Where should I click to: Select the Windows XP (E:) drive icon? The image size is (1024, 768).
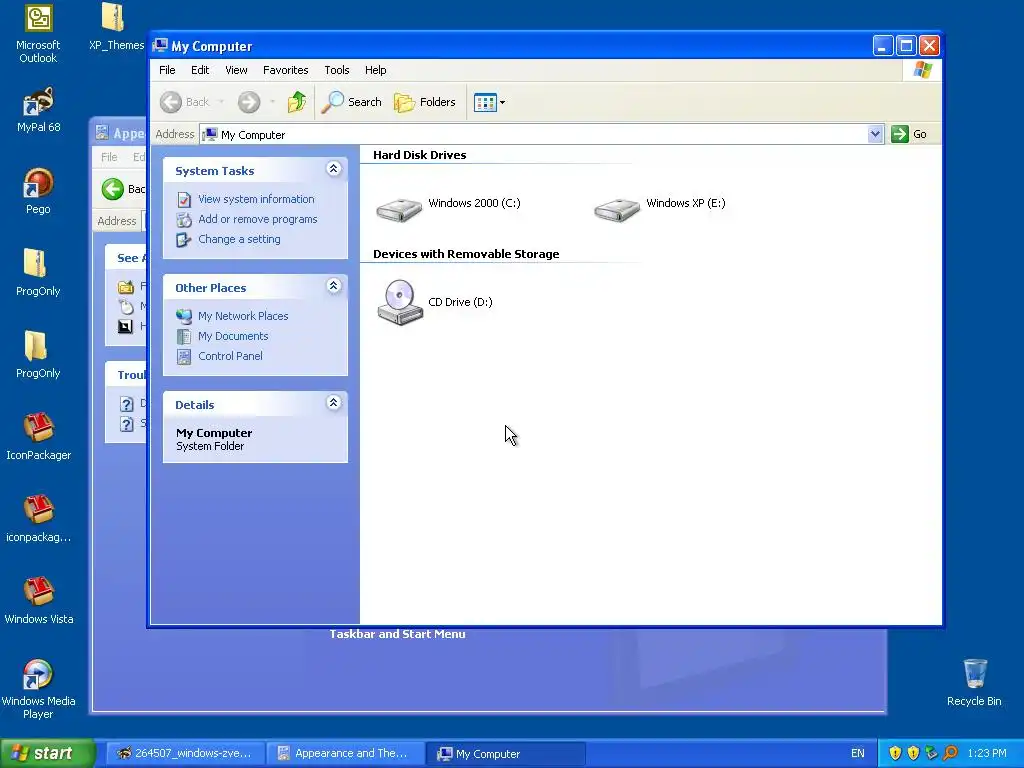click(x=616, y=210)
